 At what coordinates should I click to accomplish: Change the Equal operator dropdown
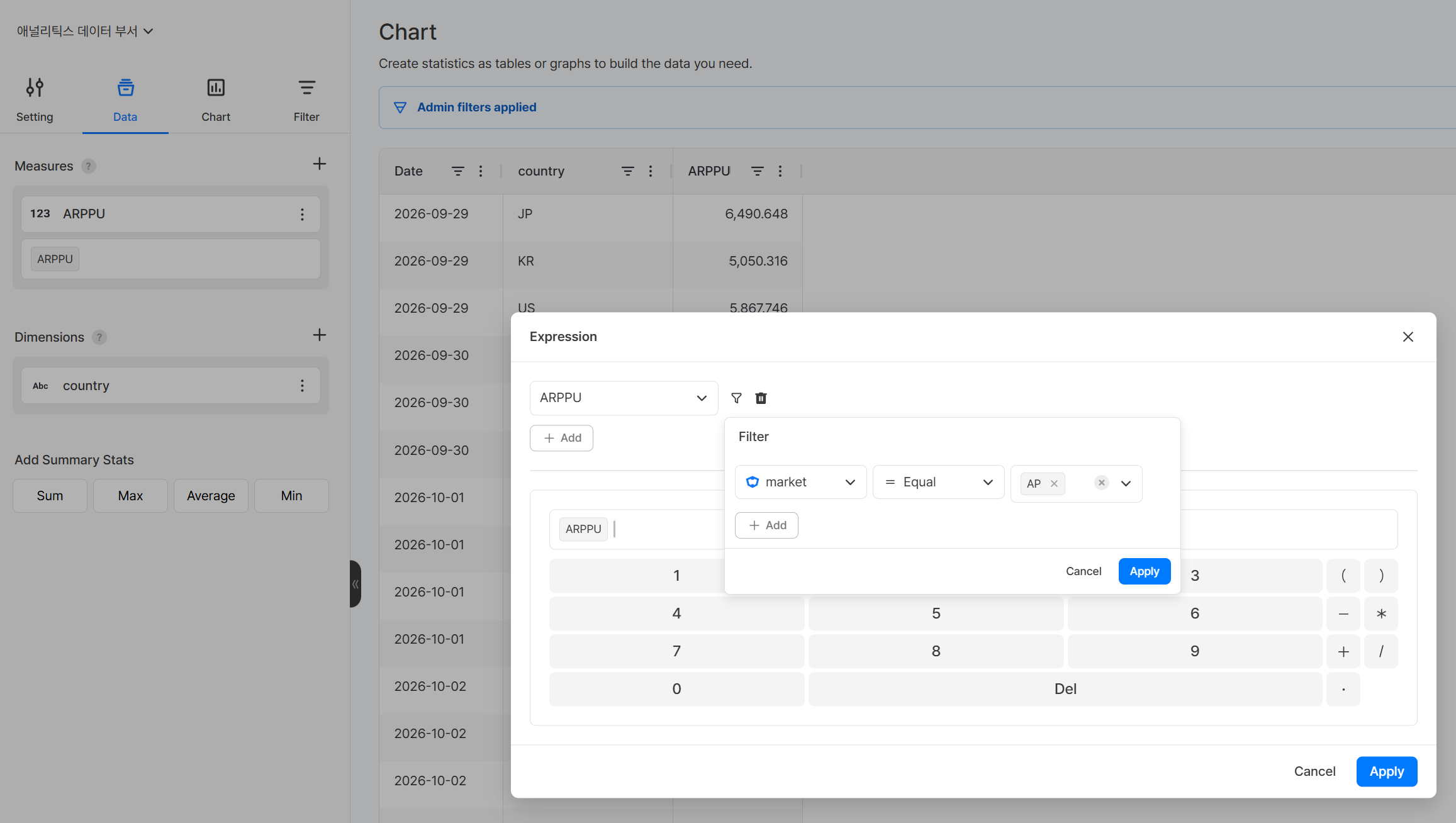point(938,483)
